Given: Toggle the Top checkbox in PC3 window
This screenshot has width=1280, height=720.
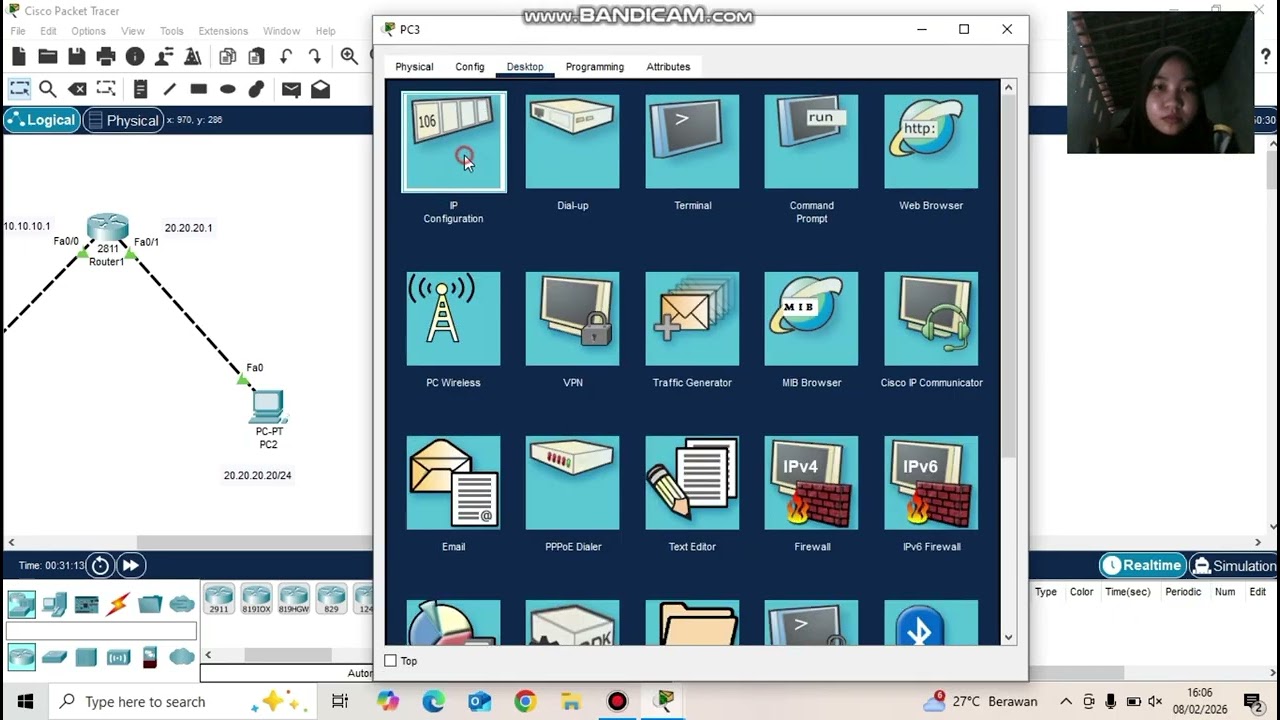Looking at the screenshot, I should click(391, 661).
